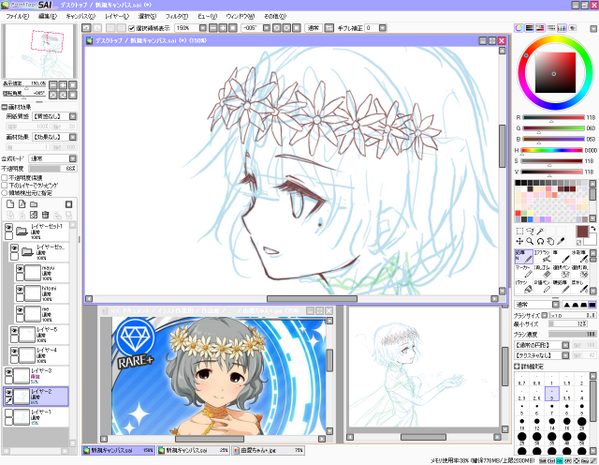Adjust the layer opacity (不透明度) slider
This screenshot has width=599, height=465.
[x=53, y=169]
